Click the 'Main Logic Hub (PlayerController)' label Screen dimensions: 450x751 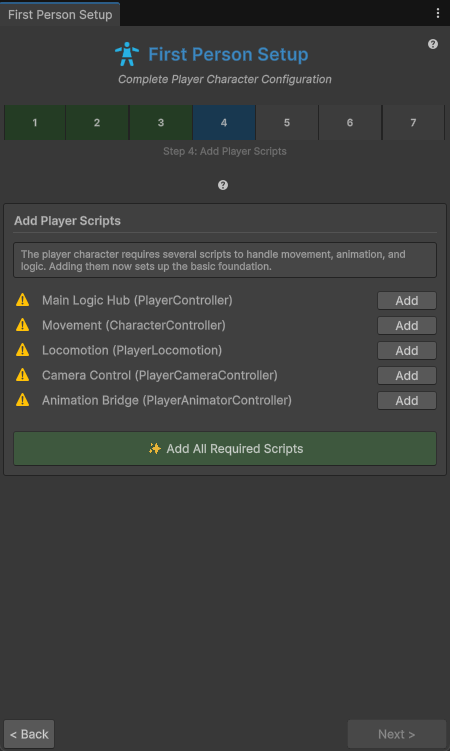pyautogui.click(x=137, y=300)
